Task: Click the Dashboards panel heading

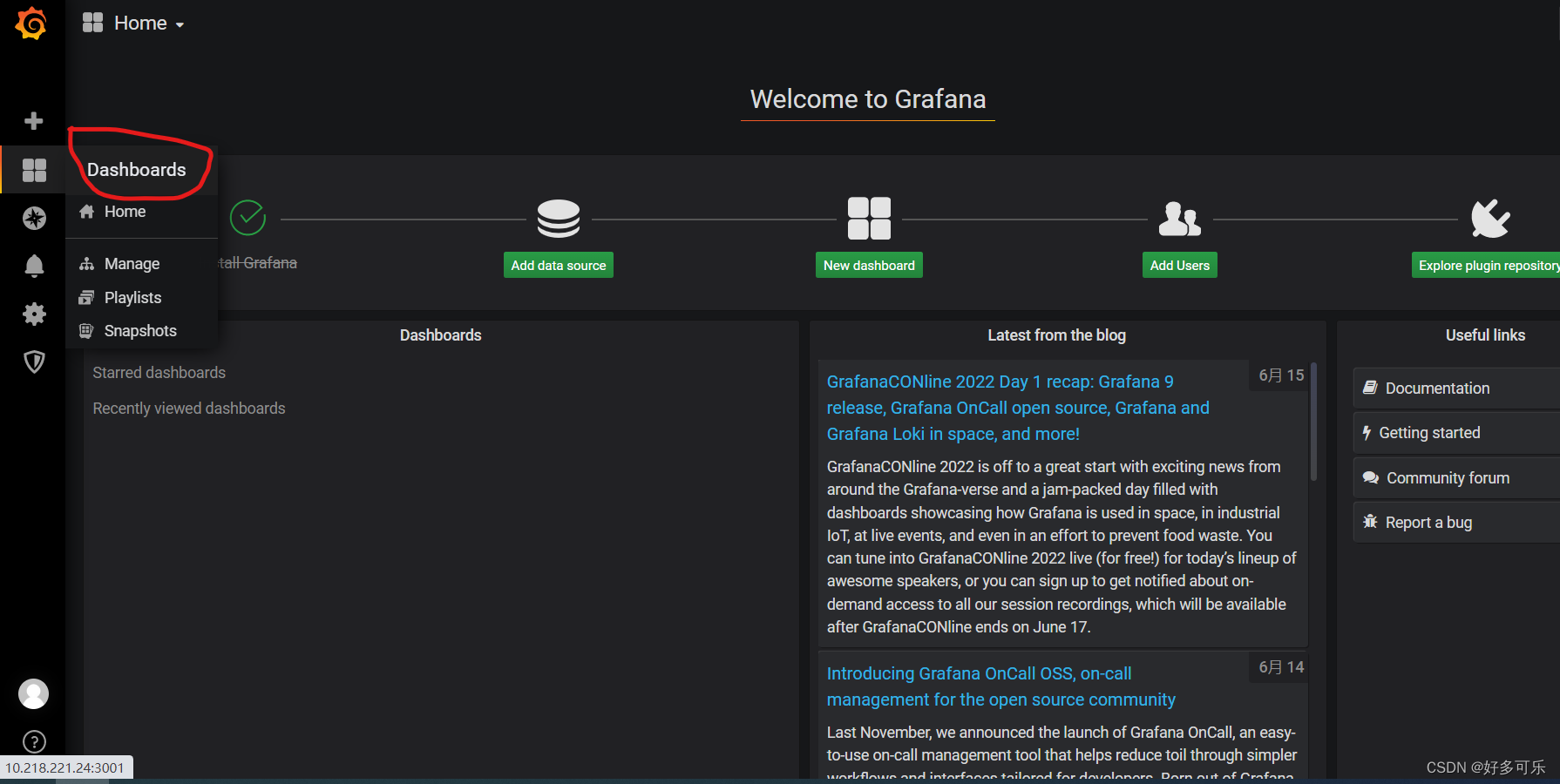Action: pyautogui.click(x=440, y=335)
